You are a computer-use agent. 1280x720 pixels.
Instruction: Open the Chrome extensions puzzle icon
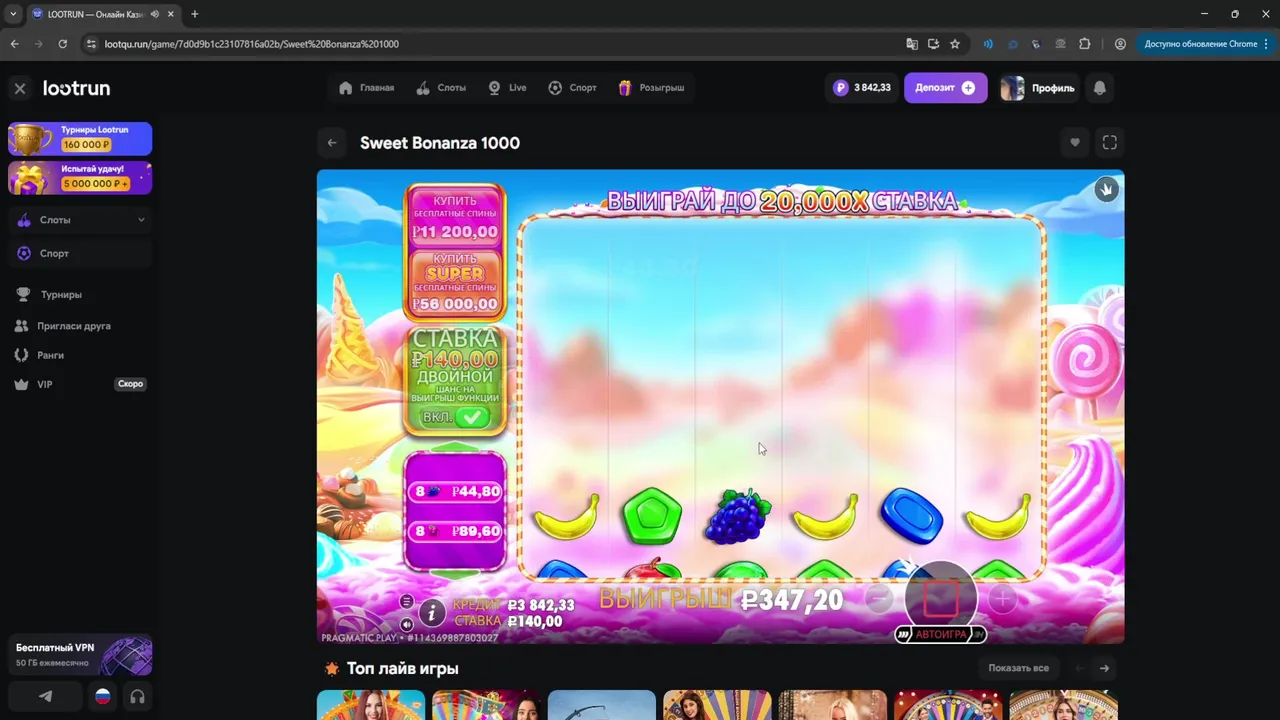1085,44
